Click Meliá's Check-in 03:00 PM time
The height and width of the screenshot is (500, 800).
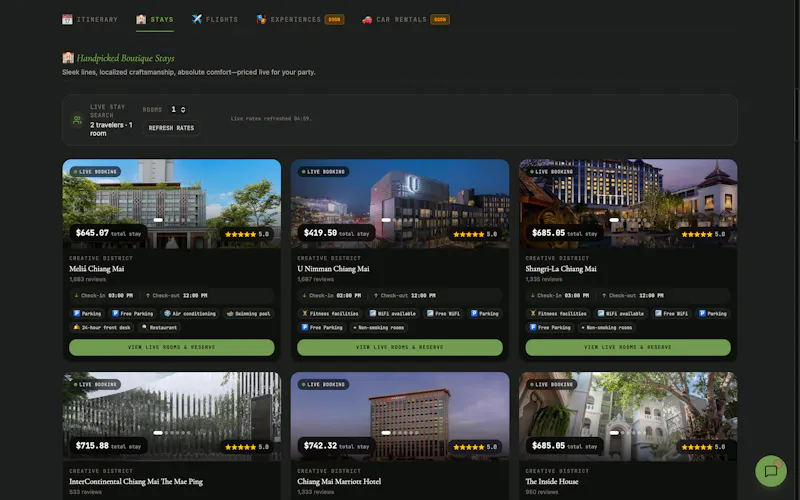coord(104,295)
